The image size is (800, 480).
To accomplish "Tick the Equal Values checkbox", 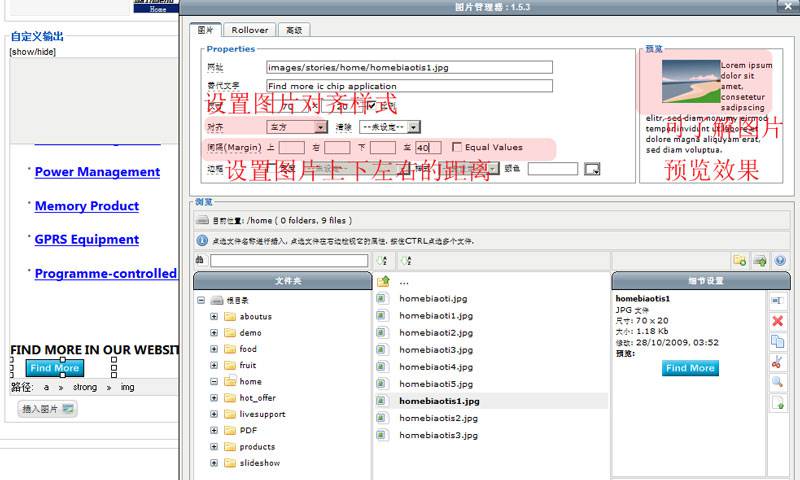I will click(457, 147).
